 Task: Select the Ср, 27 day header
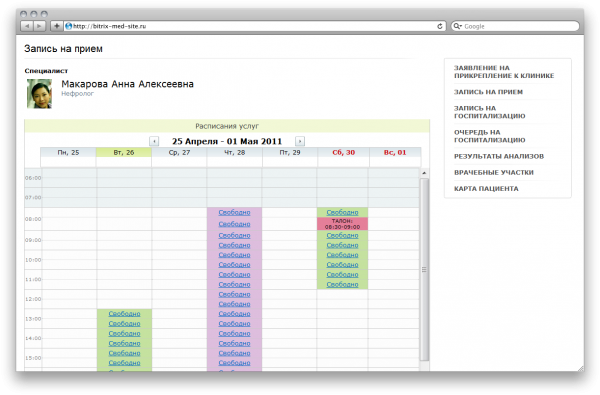pos(179,152)
